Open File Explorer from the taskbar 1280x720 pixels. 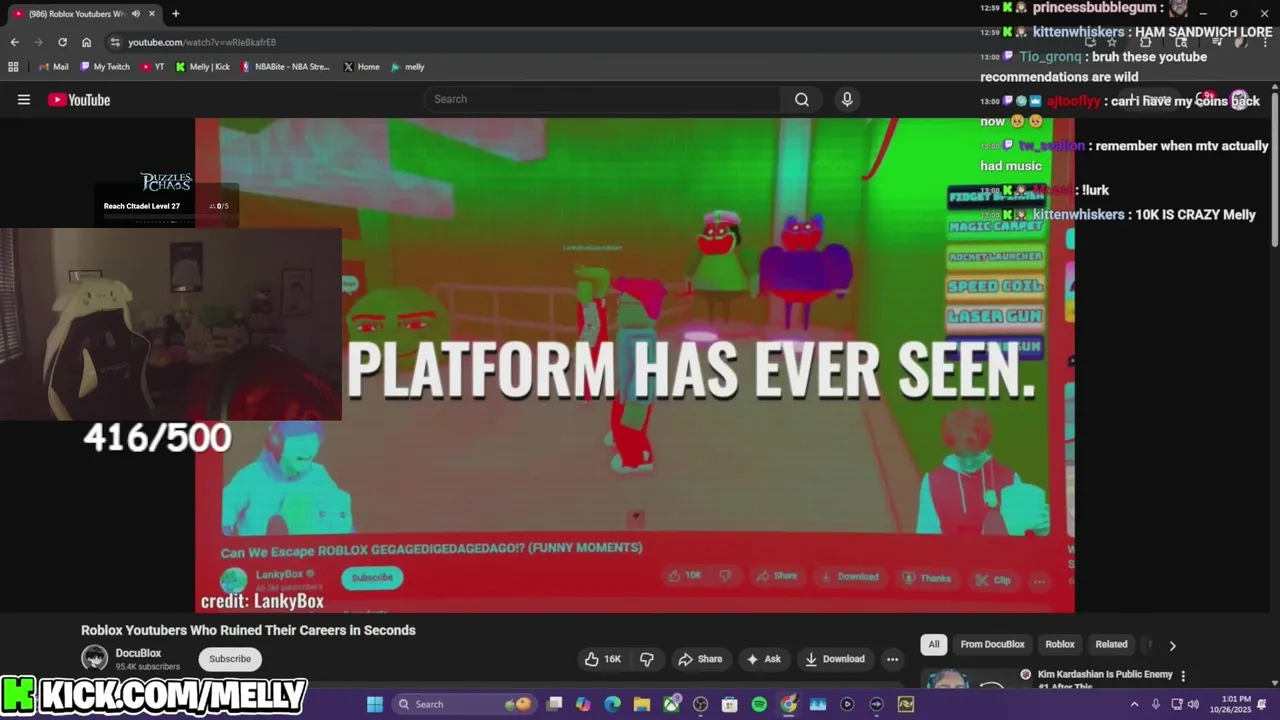point(642,704)
